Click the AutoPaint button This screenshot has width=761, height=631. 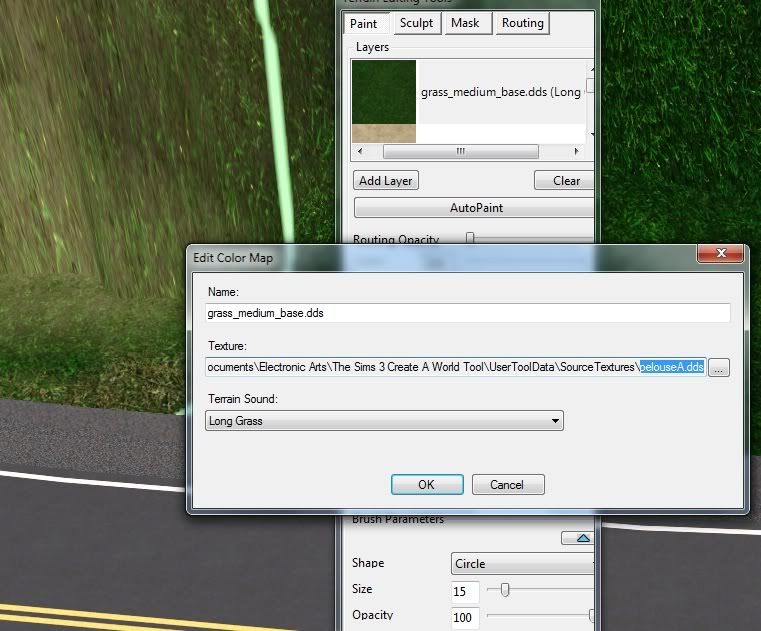coord(475,208)
